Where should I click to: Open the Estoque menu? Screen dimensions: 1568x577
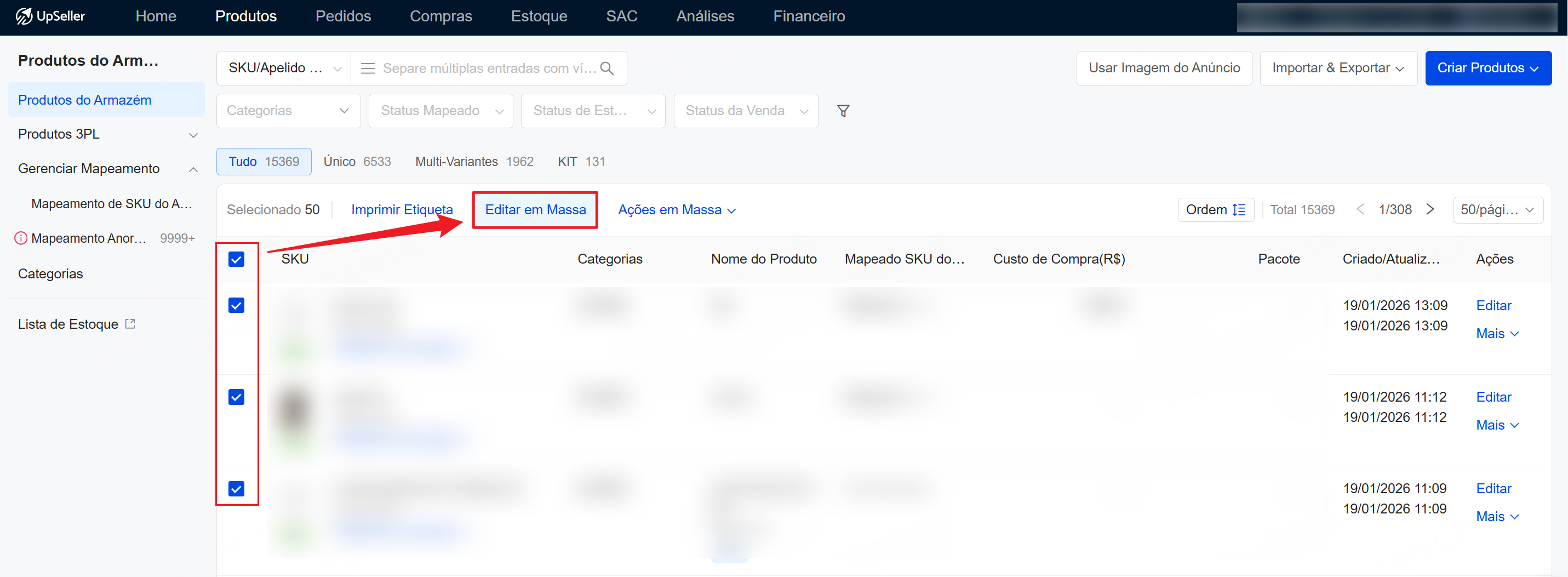[539, 16]
